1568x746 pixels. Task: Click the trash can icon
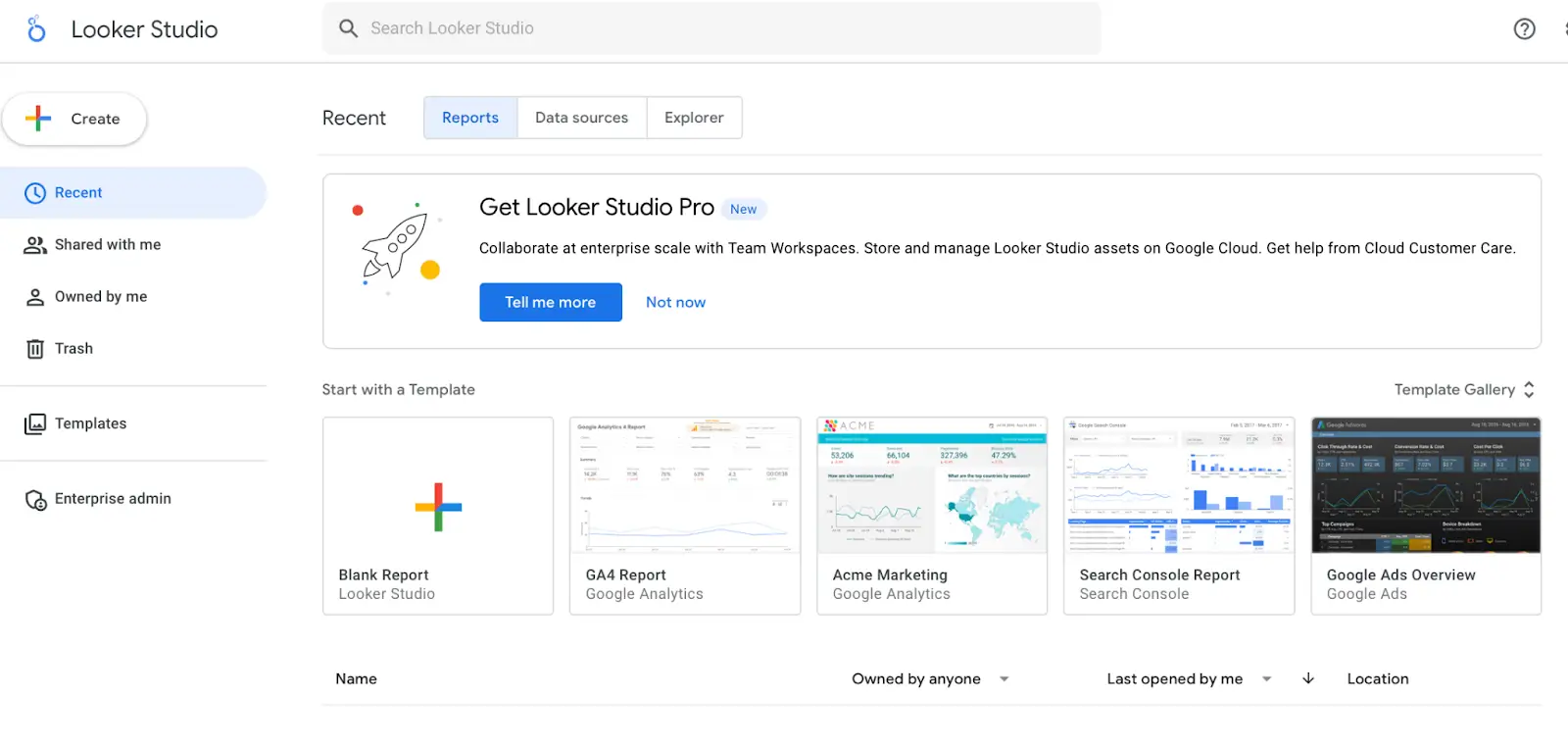point(35,349)
